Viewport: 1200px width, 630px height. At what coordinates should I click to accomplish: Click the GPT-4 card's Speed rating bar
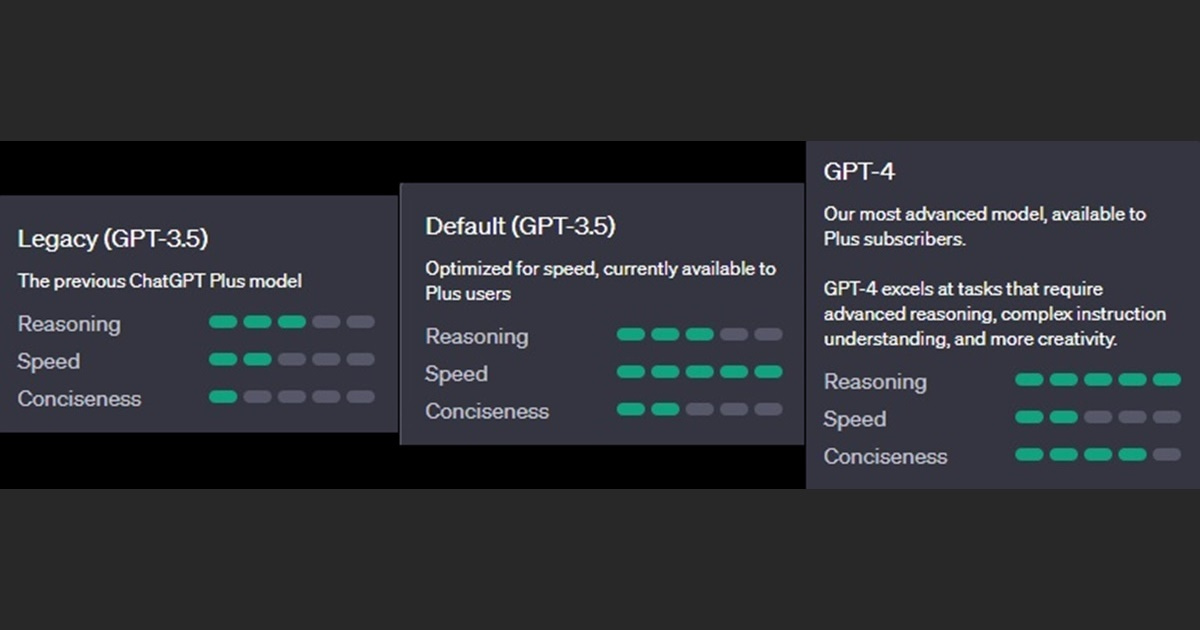(1097, 417)
